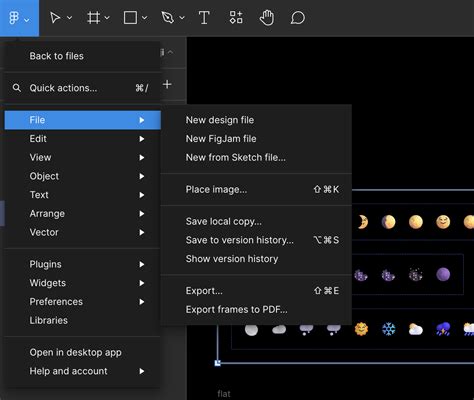Open the Resources components icon
474x400 pixels.
[x=236, y=17]
